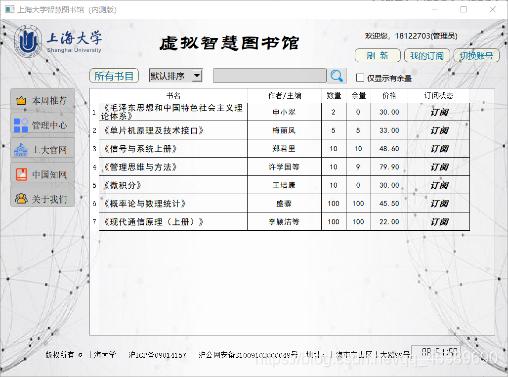Open 管理中心 in the sidebar
Image resolution: width=508 pixels, height=377 pixels.
43,125
